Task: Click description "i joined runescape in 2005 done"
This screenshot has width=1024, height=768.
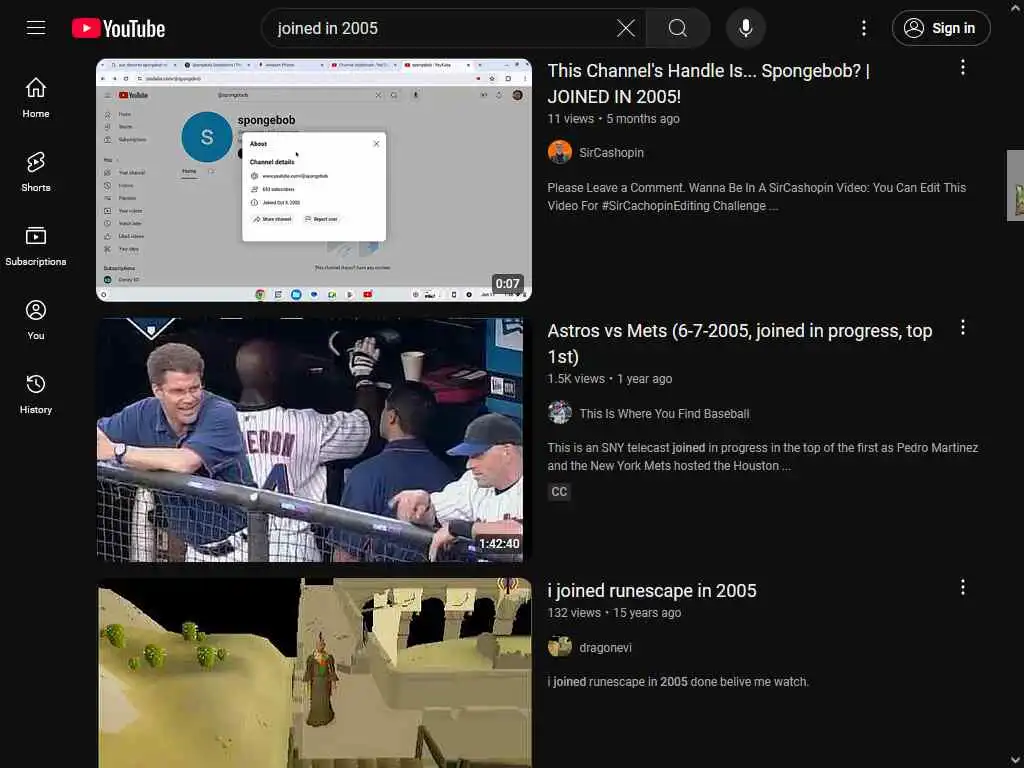Action: click(678, 682)
